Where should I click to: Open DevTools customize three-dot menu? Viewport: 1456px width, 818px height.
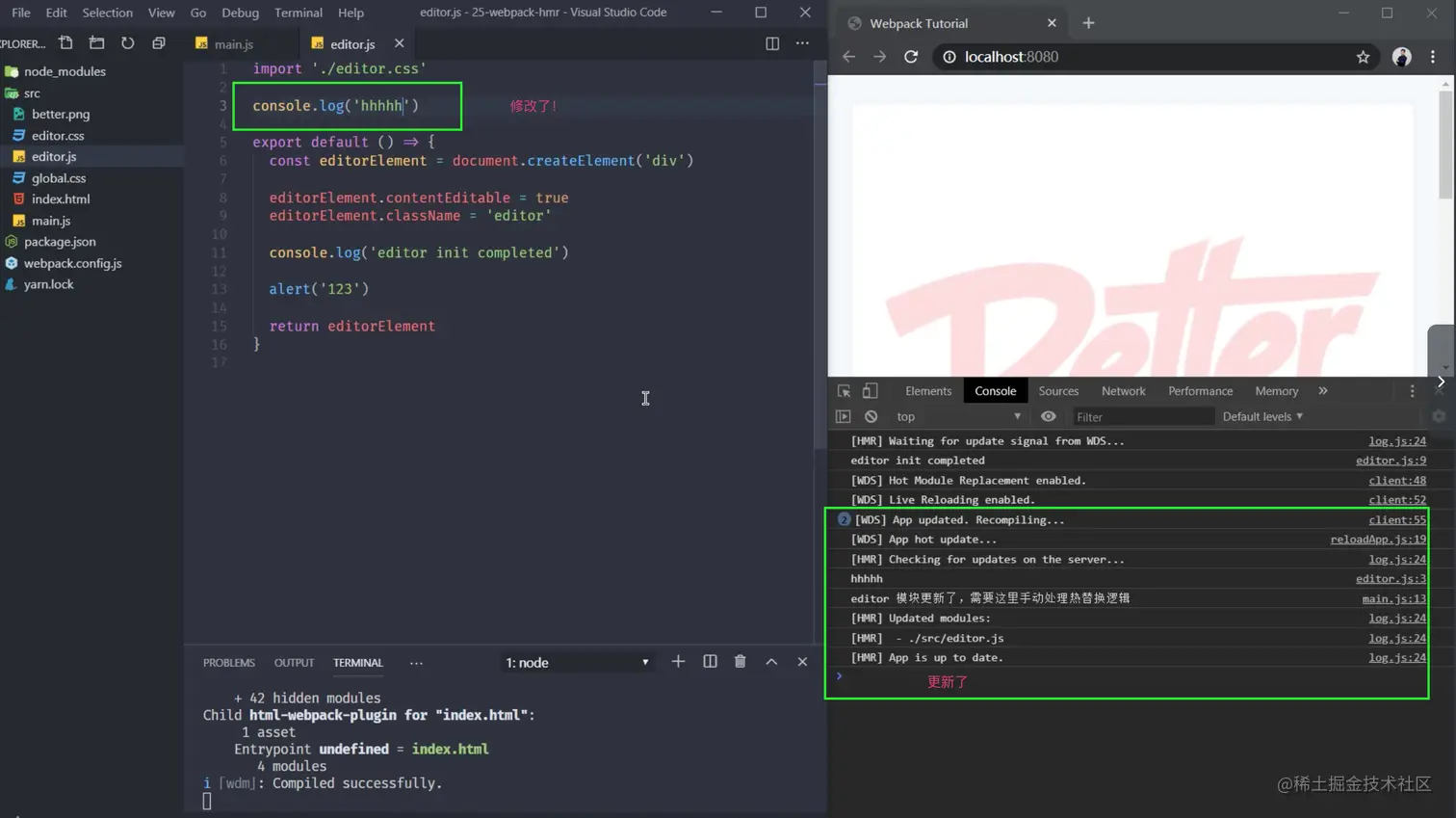[x=1413, y=391]
